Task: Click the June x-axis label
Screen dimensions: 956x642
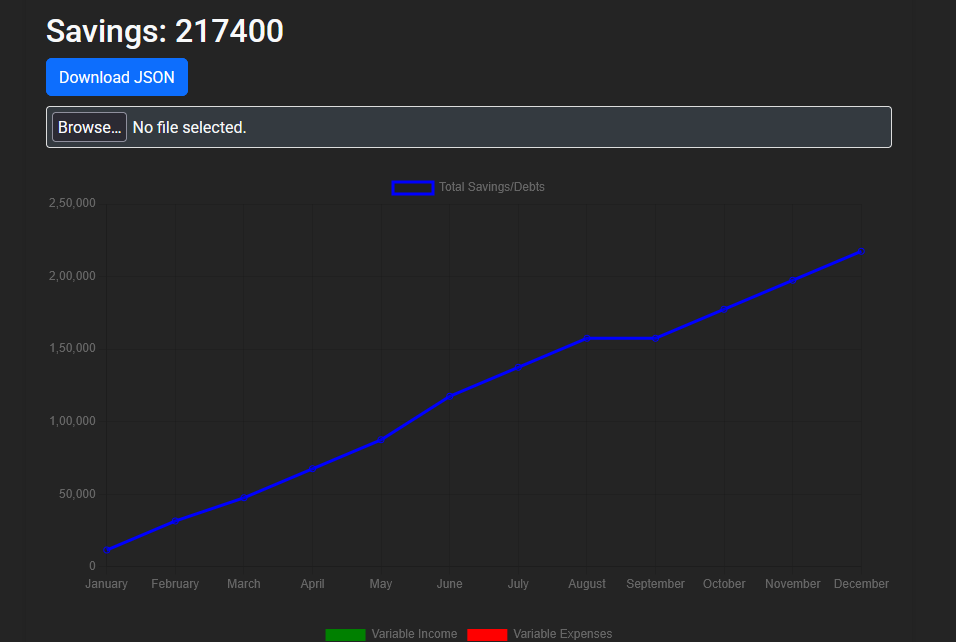Action: [x=449, y=584]
